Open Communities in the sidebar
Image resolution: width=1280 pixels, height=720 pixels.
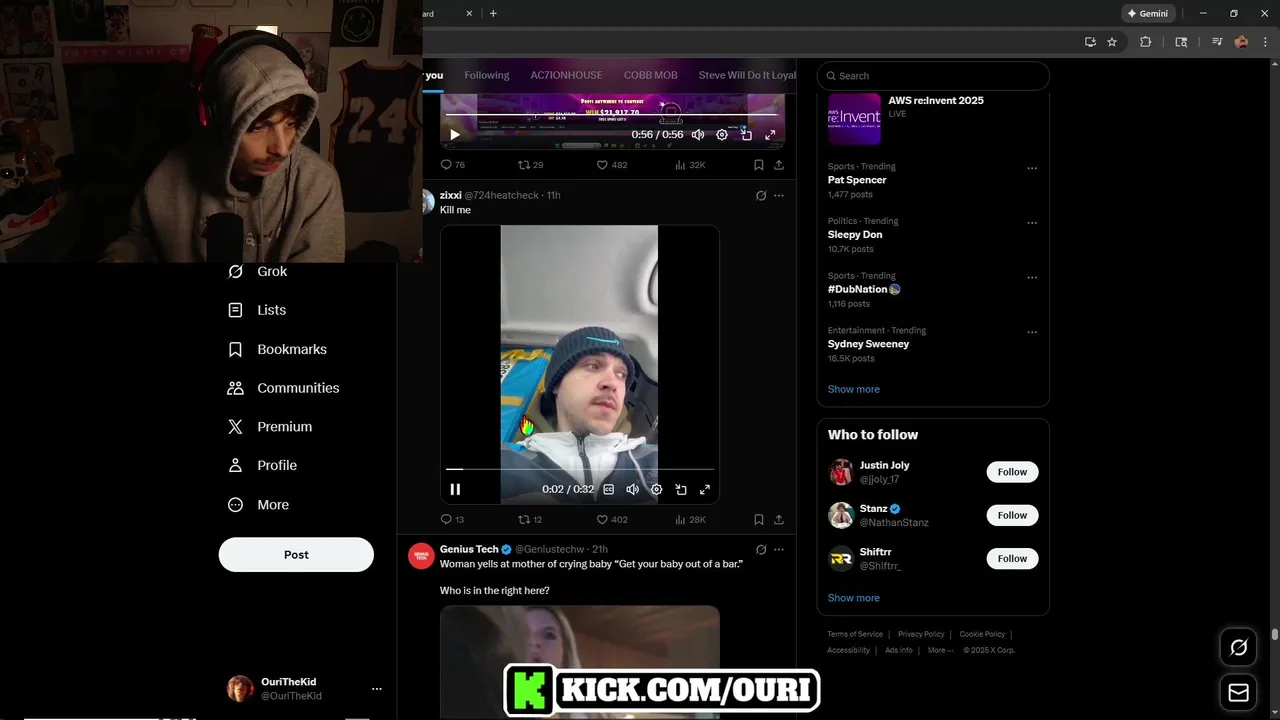283,388
